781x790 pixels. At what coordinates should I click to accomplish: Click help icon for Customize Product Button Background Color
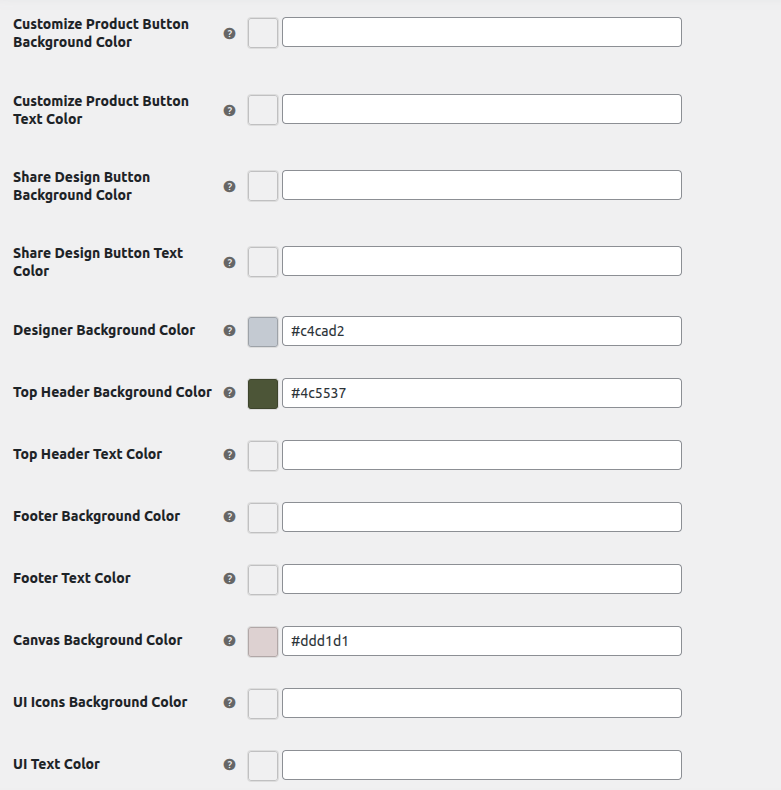[229, 33]
